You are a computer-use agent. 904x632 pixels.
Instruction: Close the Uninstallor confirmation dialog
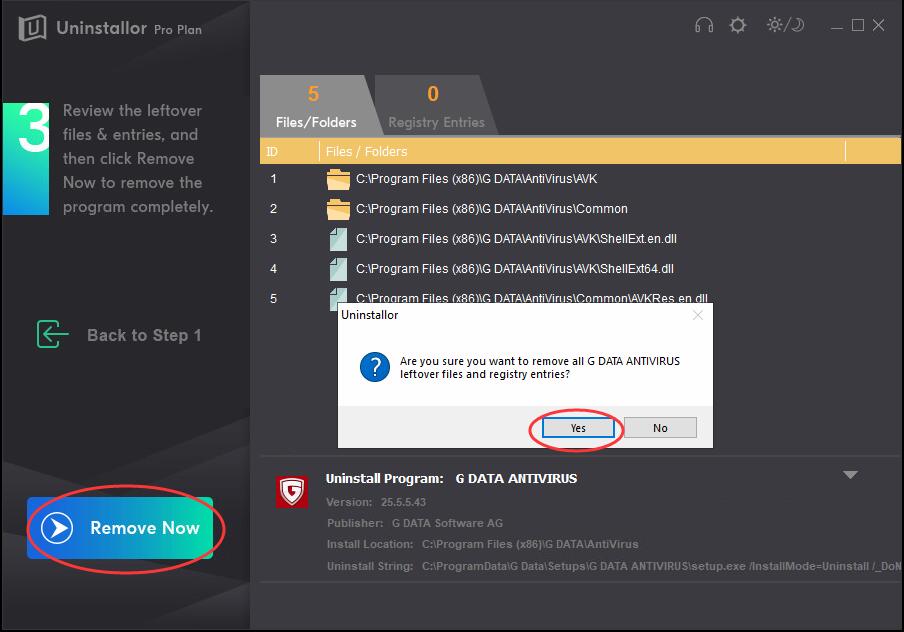[698, 315]
